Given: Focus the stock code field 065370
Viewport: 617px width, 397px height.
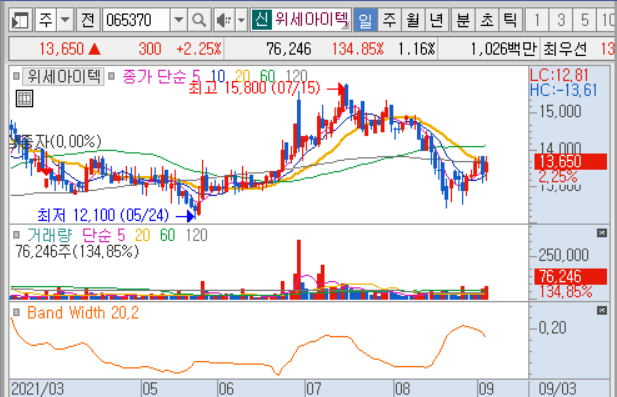Looking at the screenshot, I should point(137,20).
